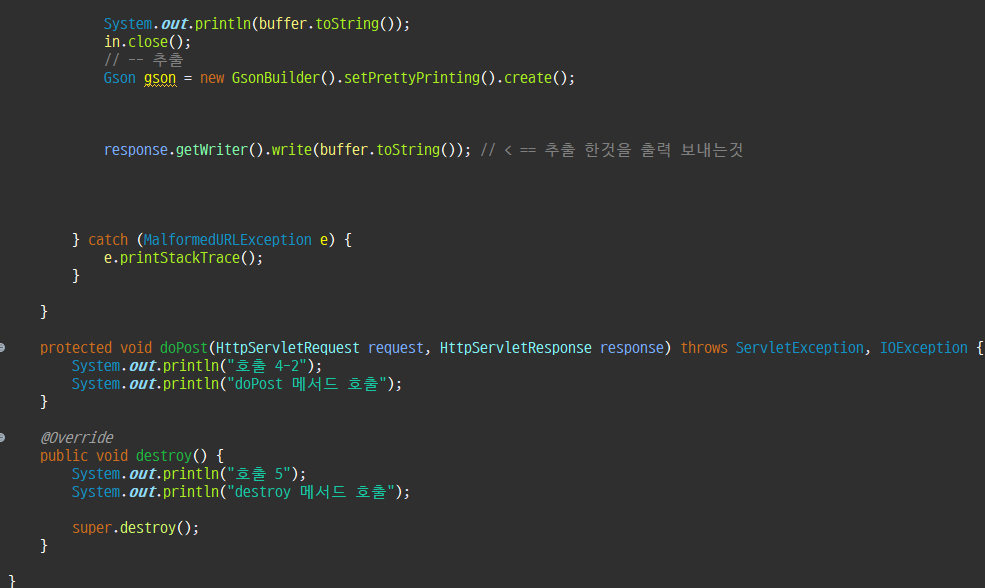Click response in the getWriter line

pos(136,150)
